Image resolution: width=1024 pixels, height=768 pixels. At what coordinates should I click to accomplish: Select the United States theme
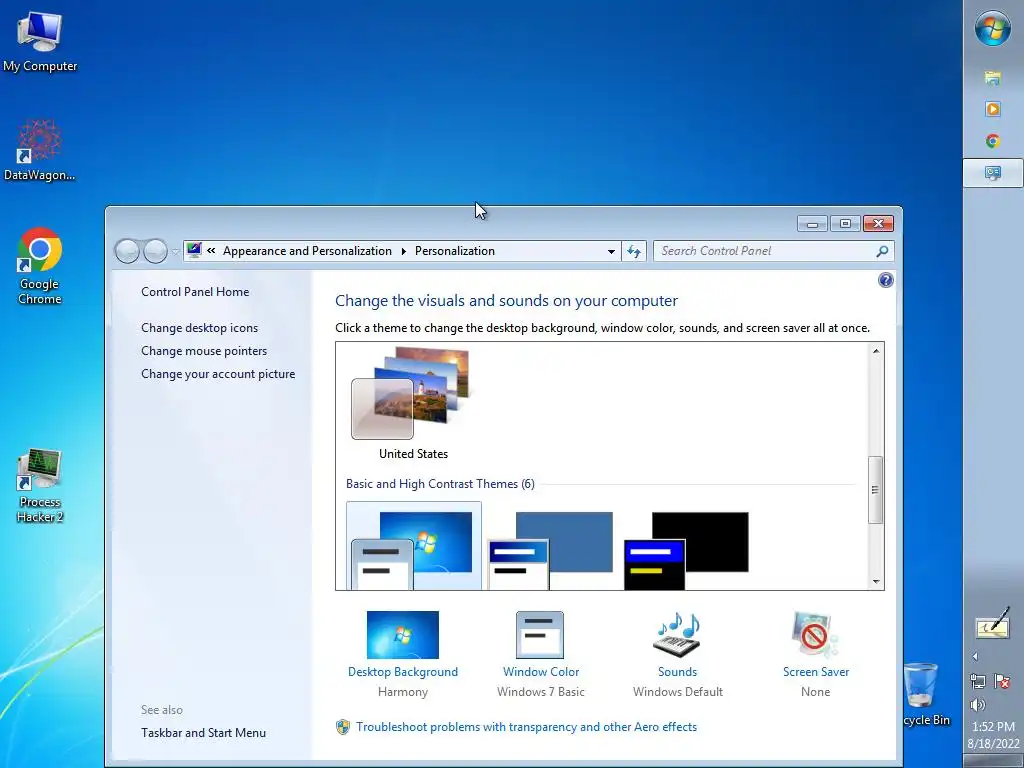point(413,403)
